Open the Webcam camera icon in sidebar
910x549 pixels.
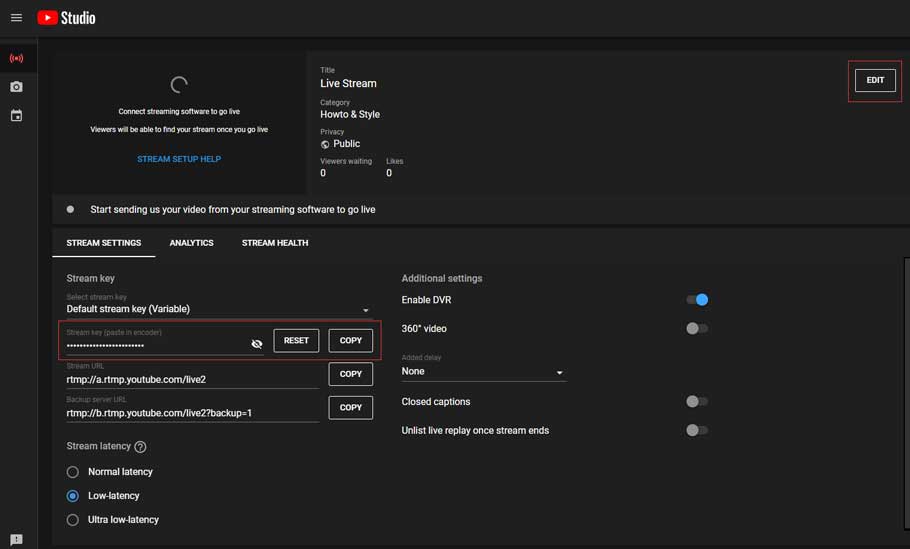pos(16,87)
